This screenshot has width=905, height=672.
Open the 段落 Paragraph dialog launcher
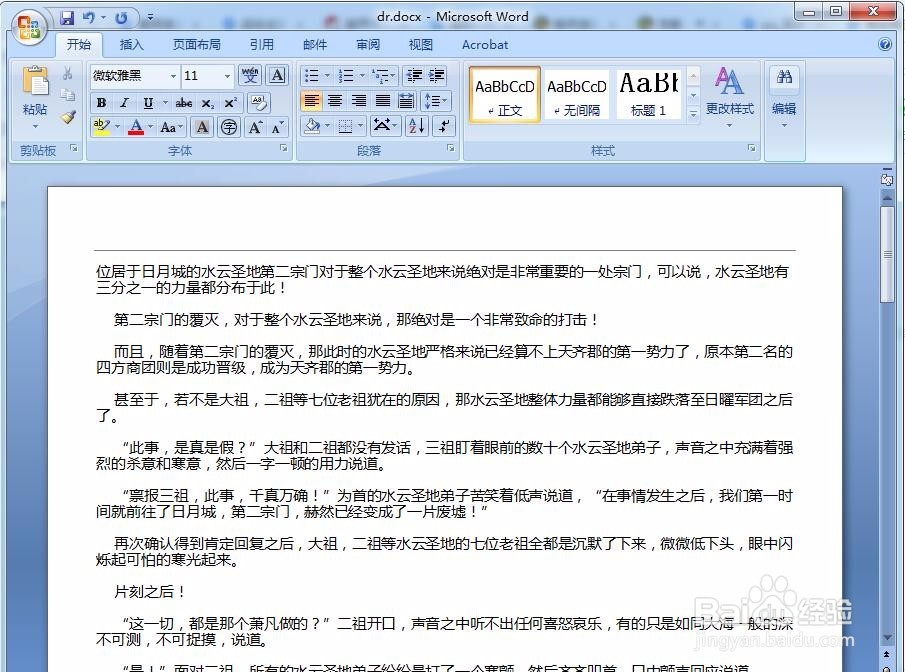(x=451, y=148)
